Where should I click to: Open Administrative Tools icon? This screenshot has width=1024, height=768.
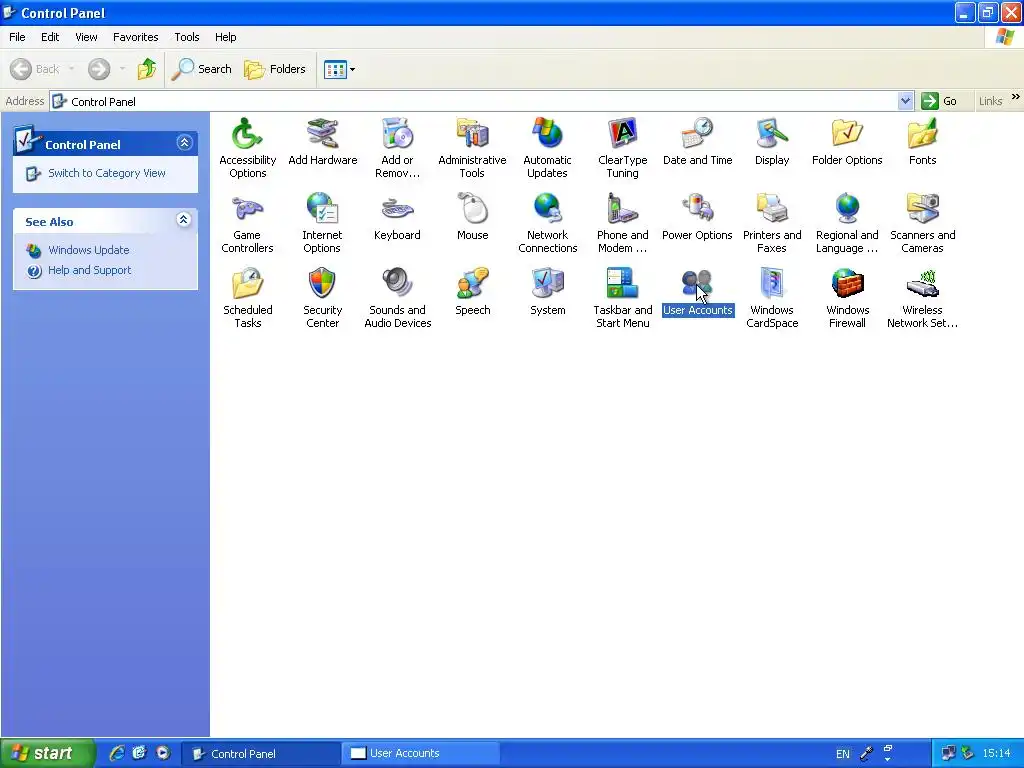[x=472, y=148]
